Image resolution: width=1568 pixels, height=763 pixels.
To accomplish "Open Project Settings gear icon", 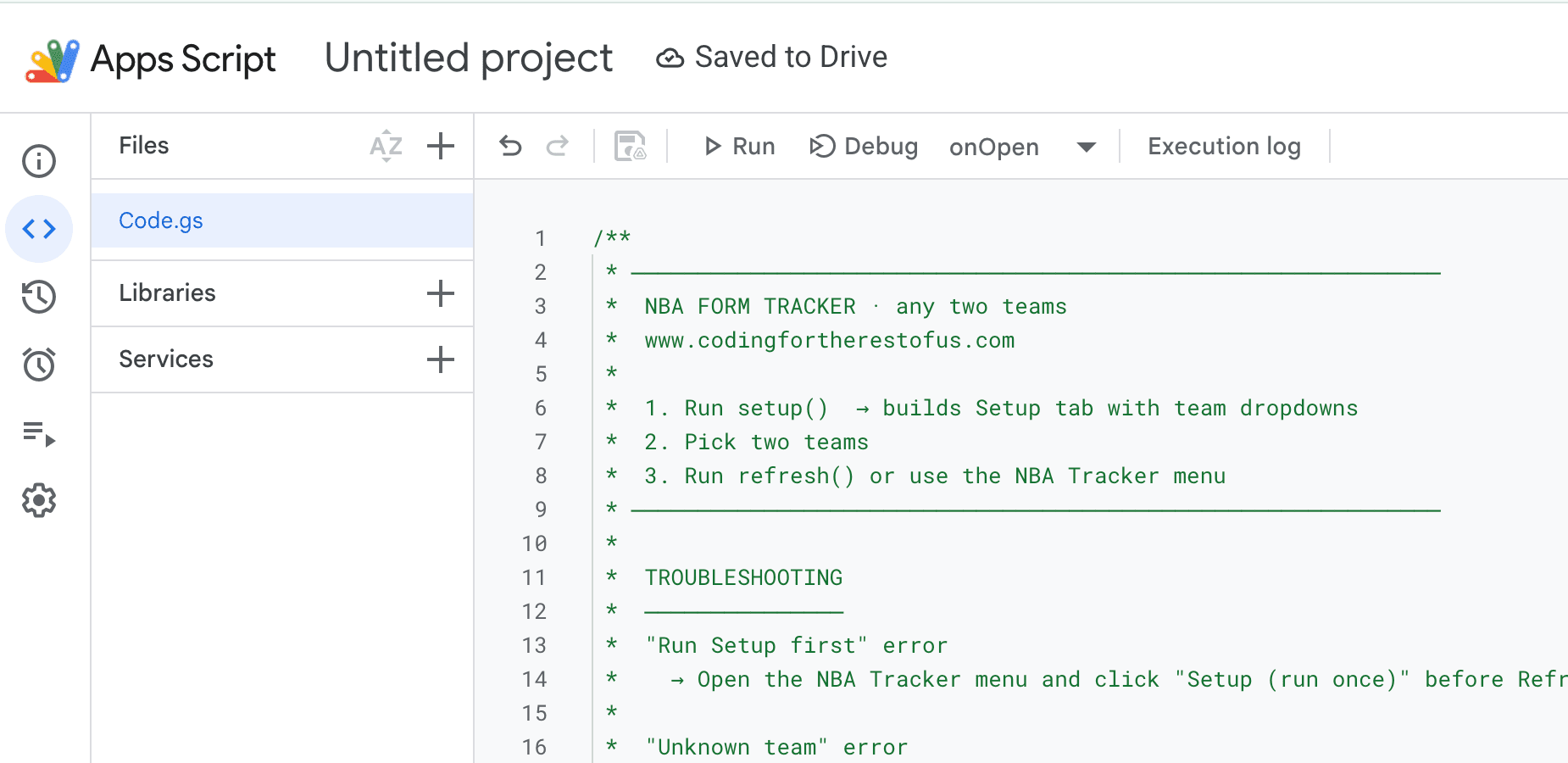I will [x=39, y=501].
